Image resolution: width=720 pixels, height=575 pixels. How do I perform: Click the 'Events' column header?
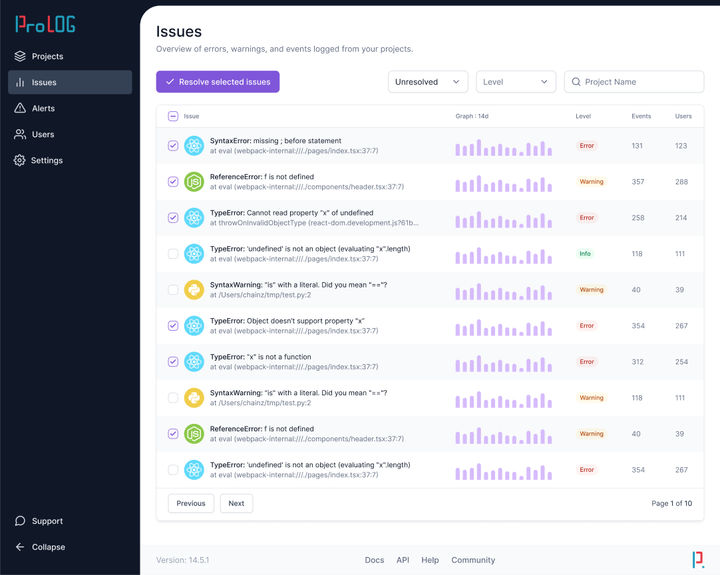point(641,116)
